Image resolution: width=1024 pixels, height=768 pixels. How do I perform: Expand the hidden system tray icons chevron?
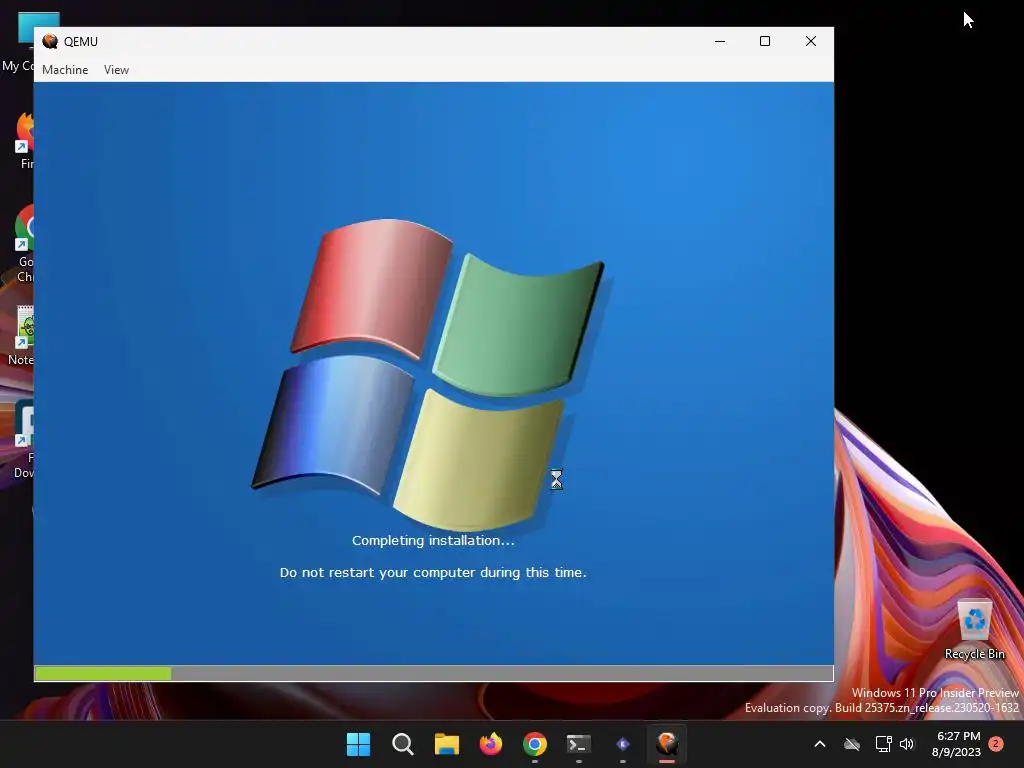point(820,744)
